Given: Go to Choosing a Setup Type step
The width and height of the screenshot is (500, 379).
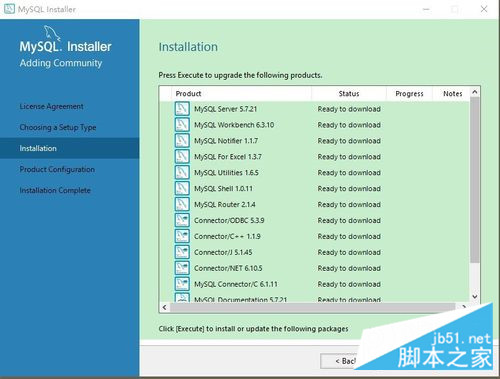Looking at the screenshot, I should (58, 127).
